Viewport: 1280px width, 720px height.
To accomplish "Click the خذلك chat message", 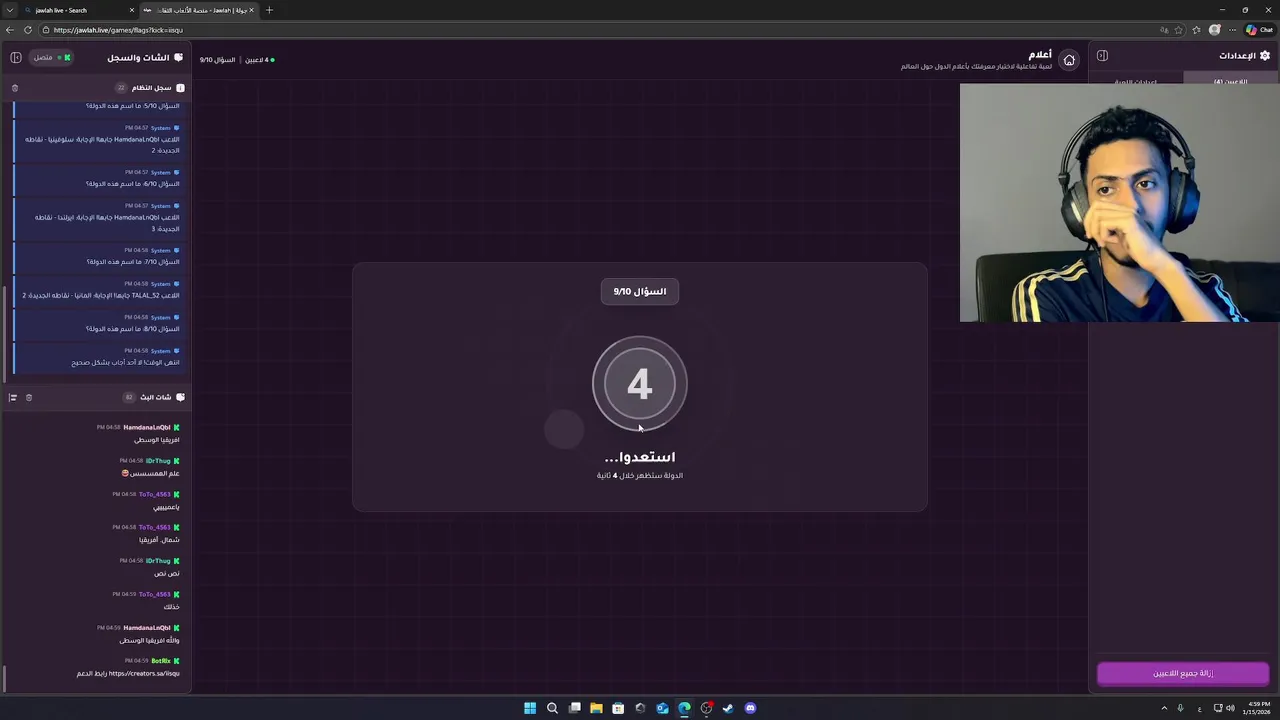I will click(171, 606).
